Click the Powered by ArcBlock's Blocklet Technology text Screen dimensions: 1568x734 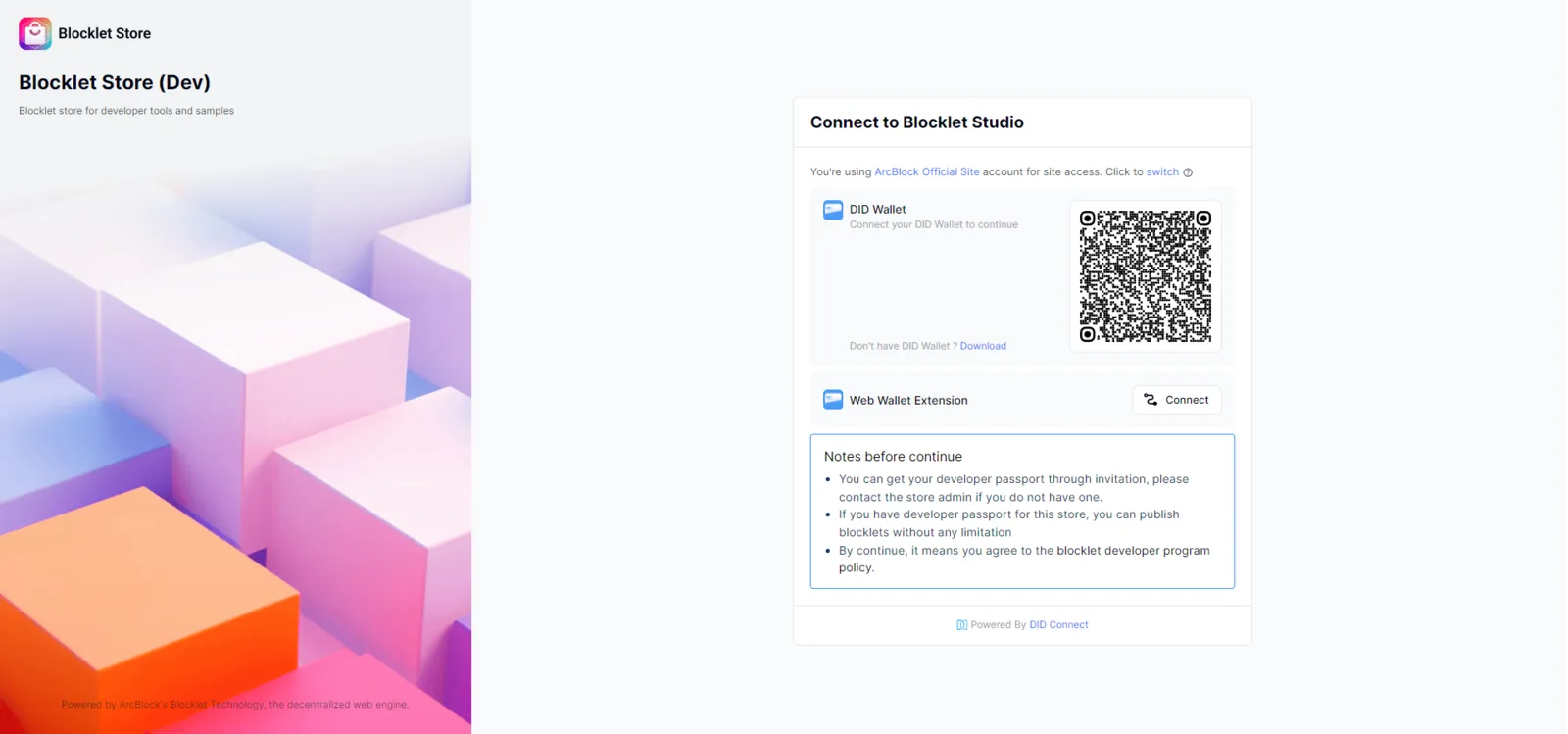pyautogui.click(x=235, y=705)
